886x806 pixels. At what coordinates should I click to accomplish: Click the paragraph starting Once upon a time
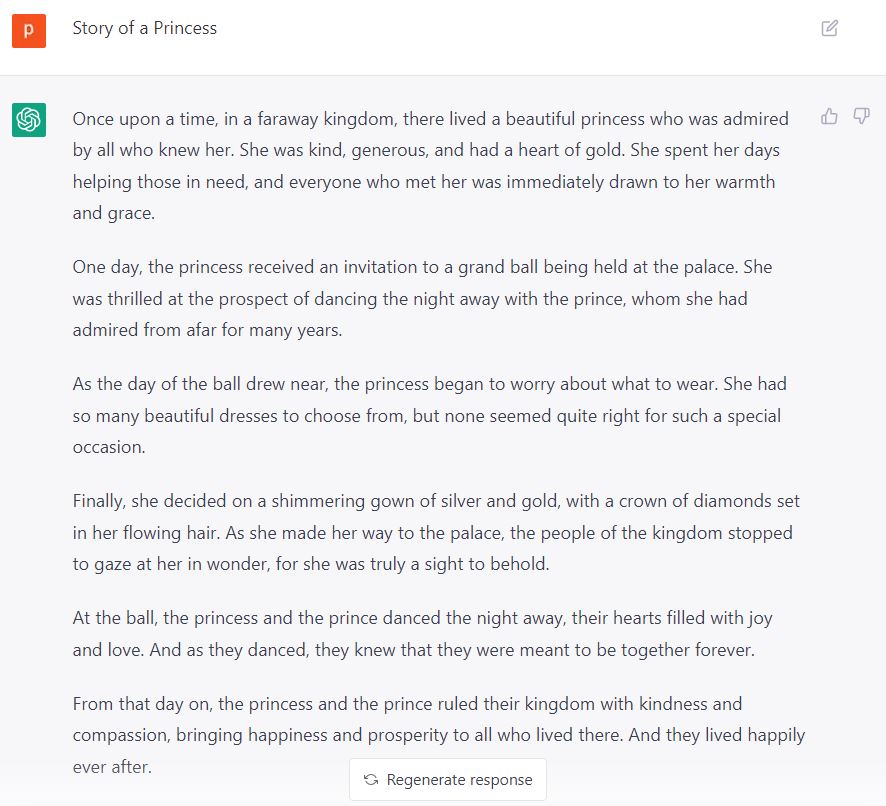(430, 166)
